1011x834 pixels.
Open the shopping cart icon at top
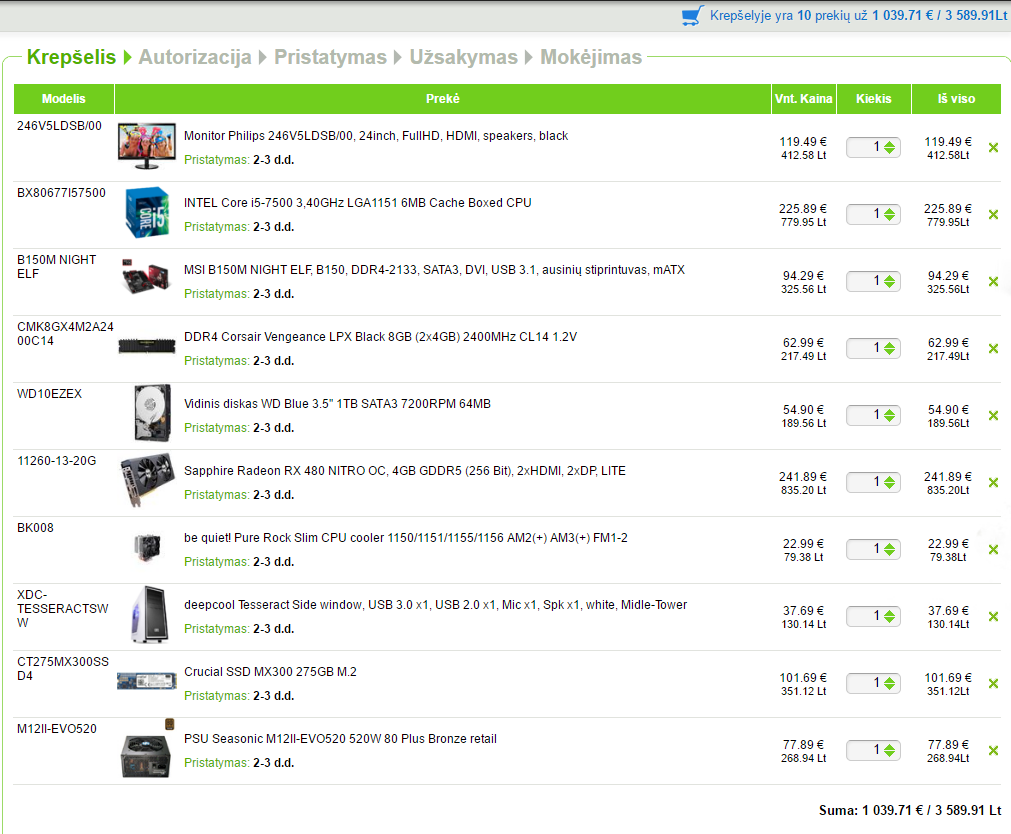point(692,16)
